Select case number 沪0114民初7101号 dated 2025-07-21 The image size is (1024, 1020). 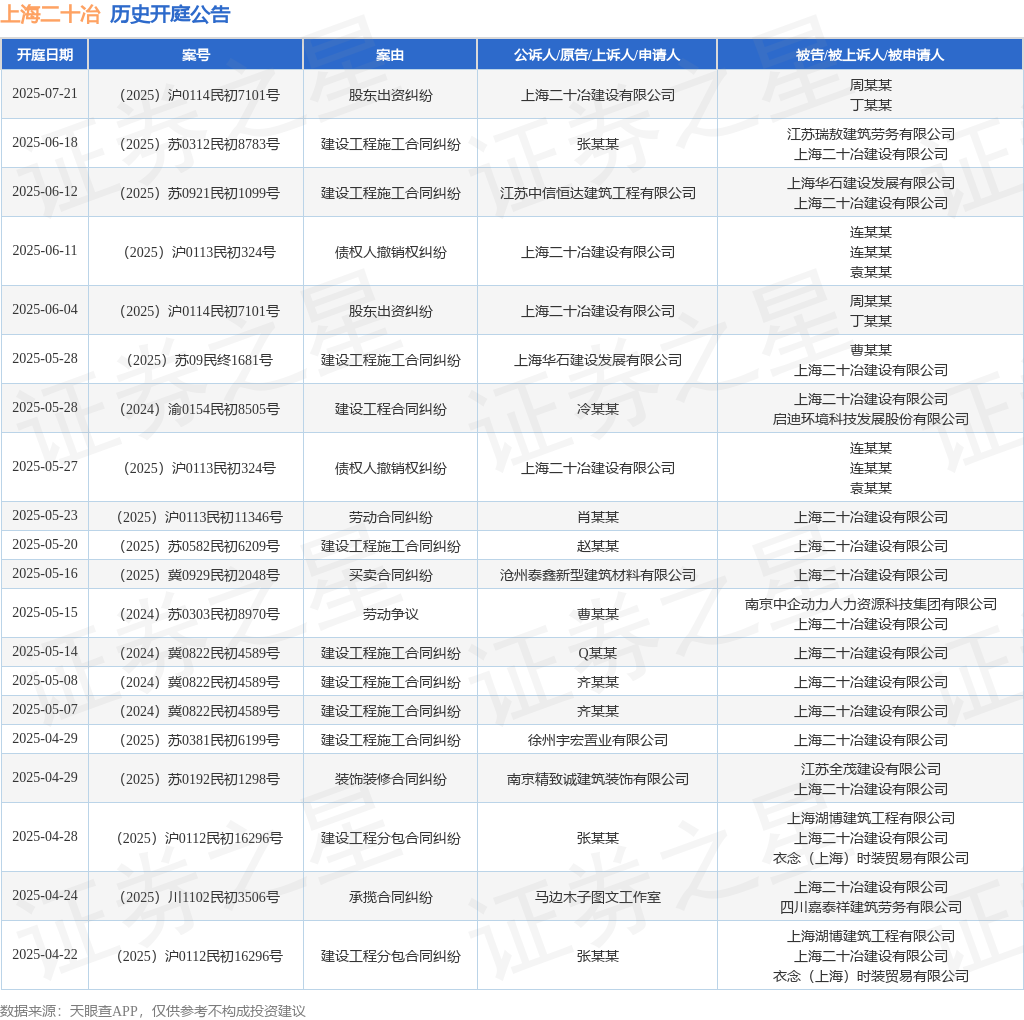199,95
